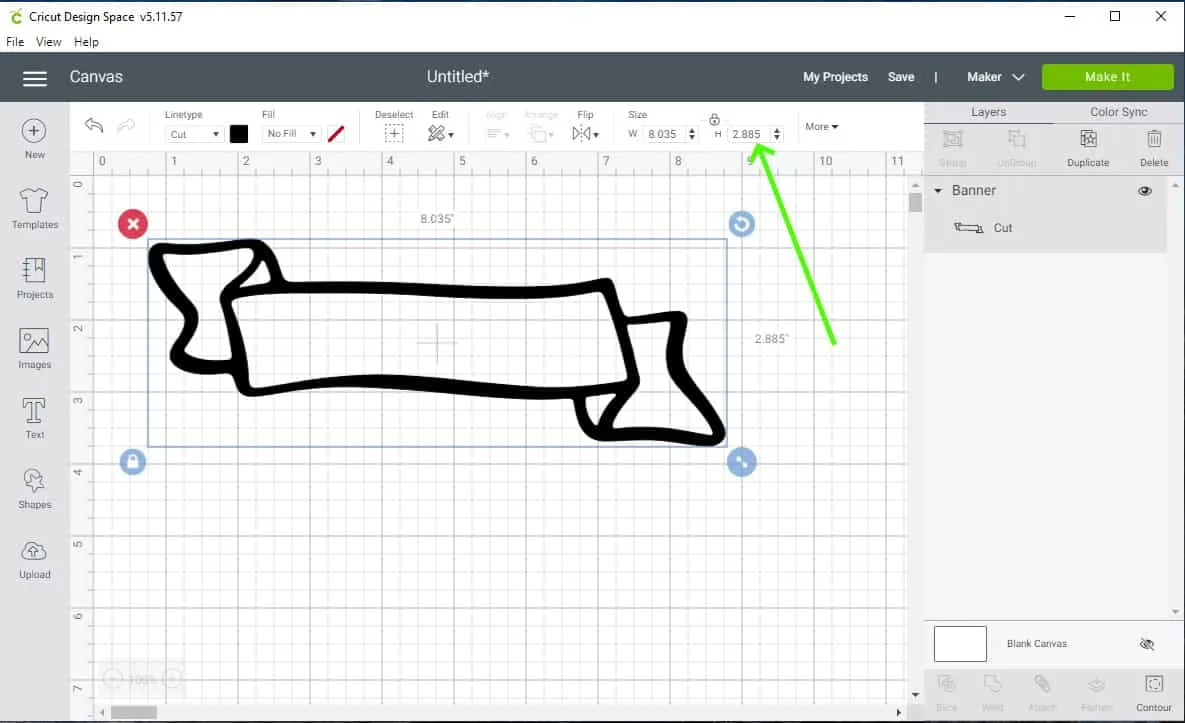Screen dimensions: 1185x723
Task: Open the Maker machine selector
Action: click(995, 77)
